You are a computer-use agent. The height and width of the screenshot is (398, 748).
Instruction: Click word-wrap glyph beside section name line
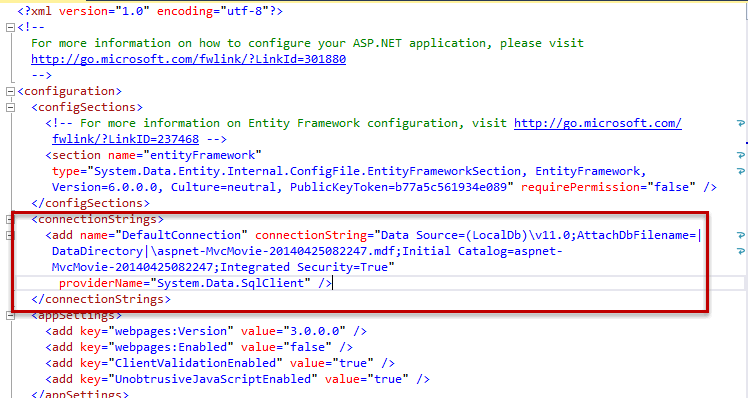[740, 155]
